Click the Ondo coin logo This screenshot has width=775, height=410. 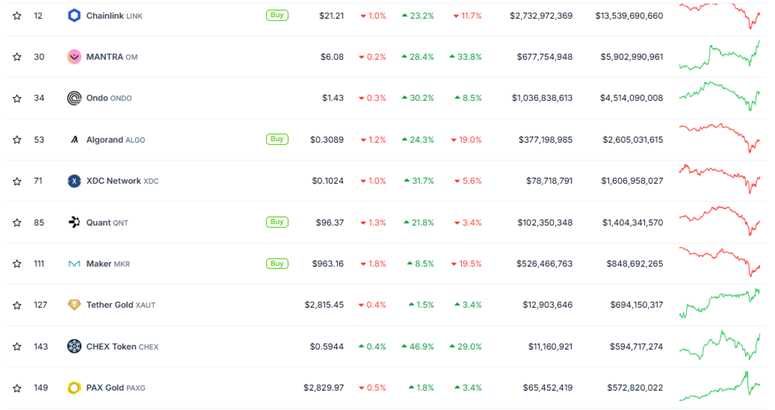coord(74,98)
